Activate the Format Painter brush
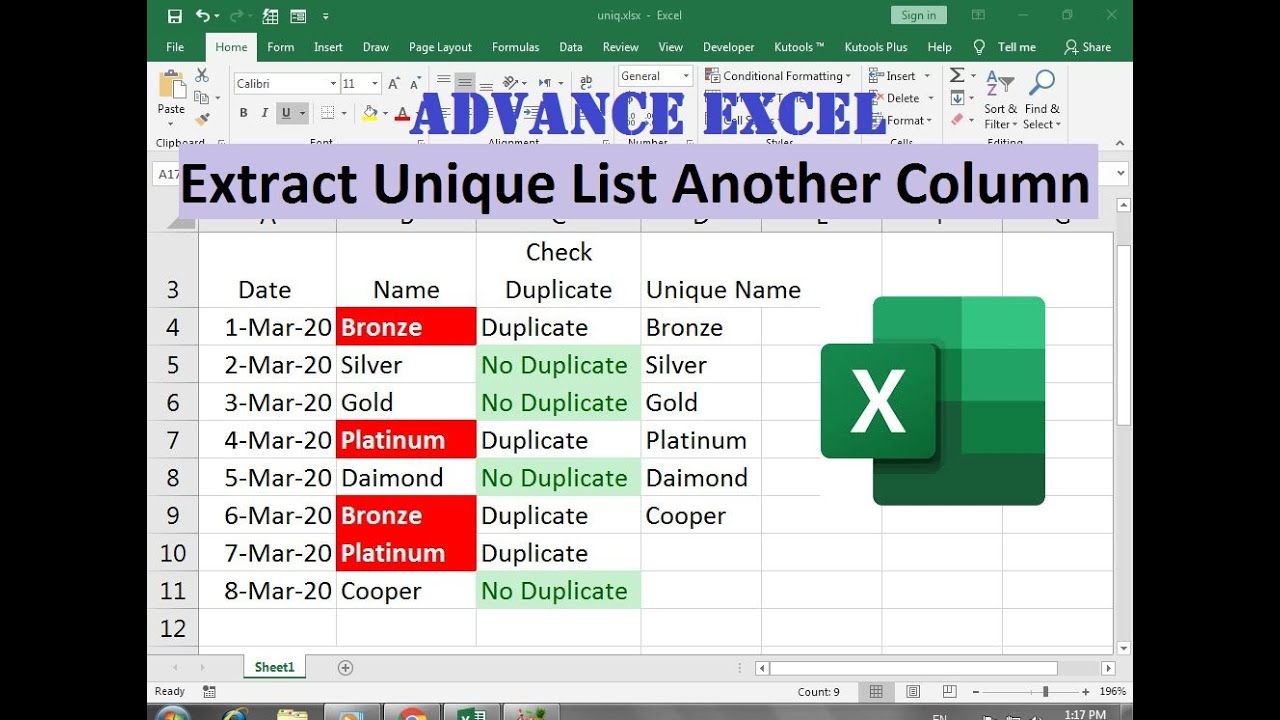 [x=202, y=119]
